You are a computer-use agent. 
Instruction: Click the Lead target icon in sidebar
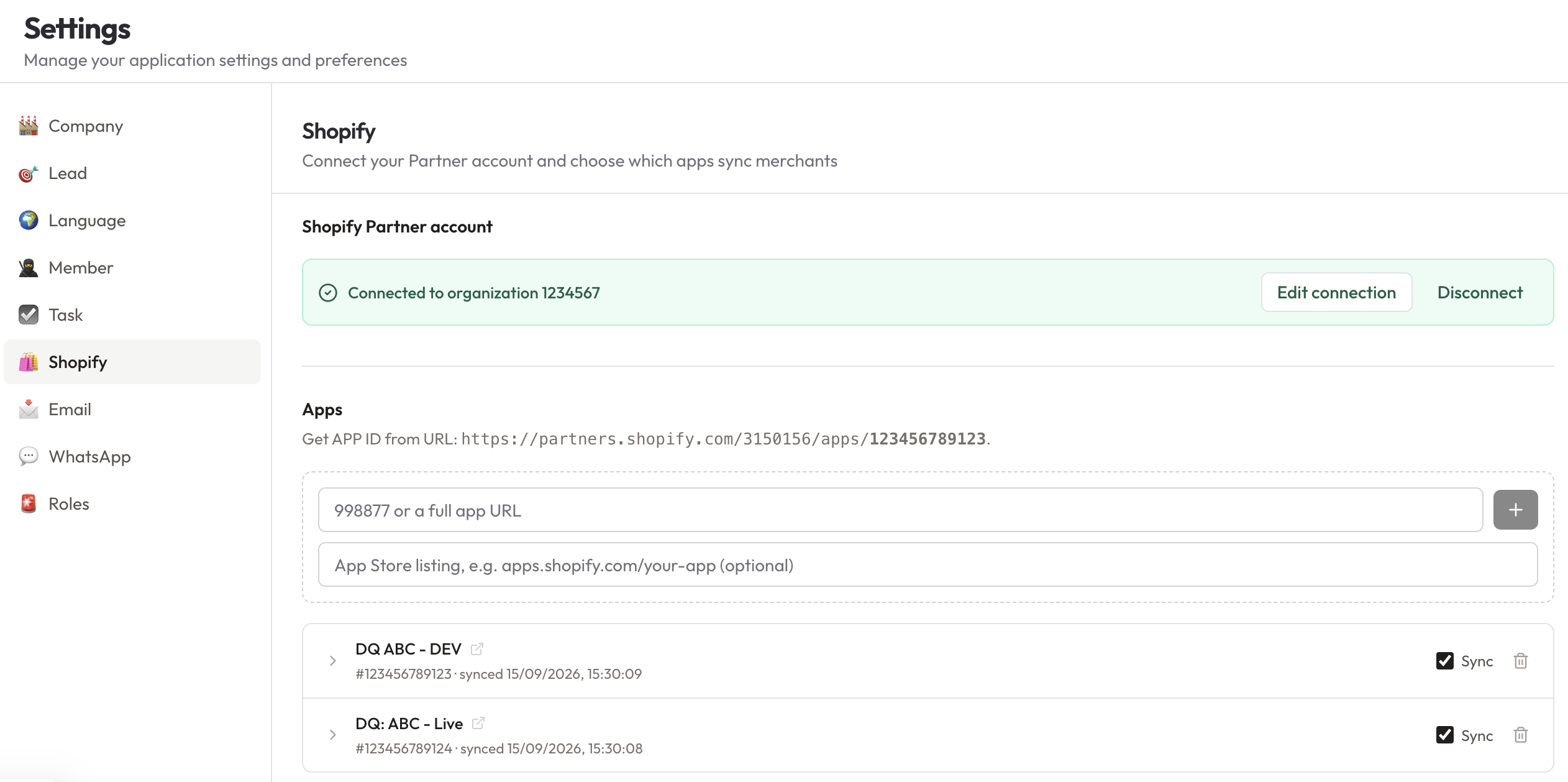coord(29,173)
